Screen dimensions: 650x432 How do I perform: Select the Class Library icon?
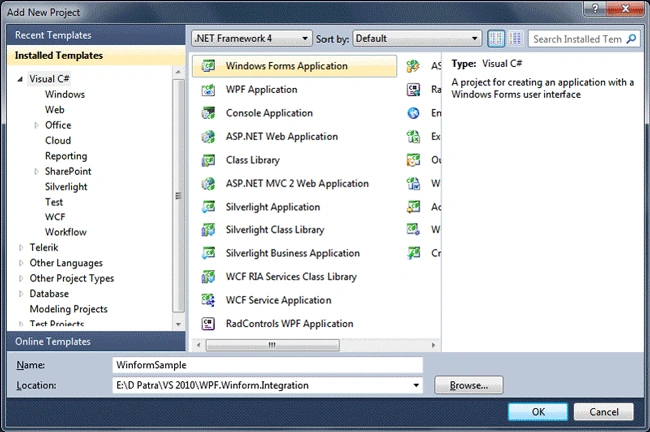208,160
